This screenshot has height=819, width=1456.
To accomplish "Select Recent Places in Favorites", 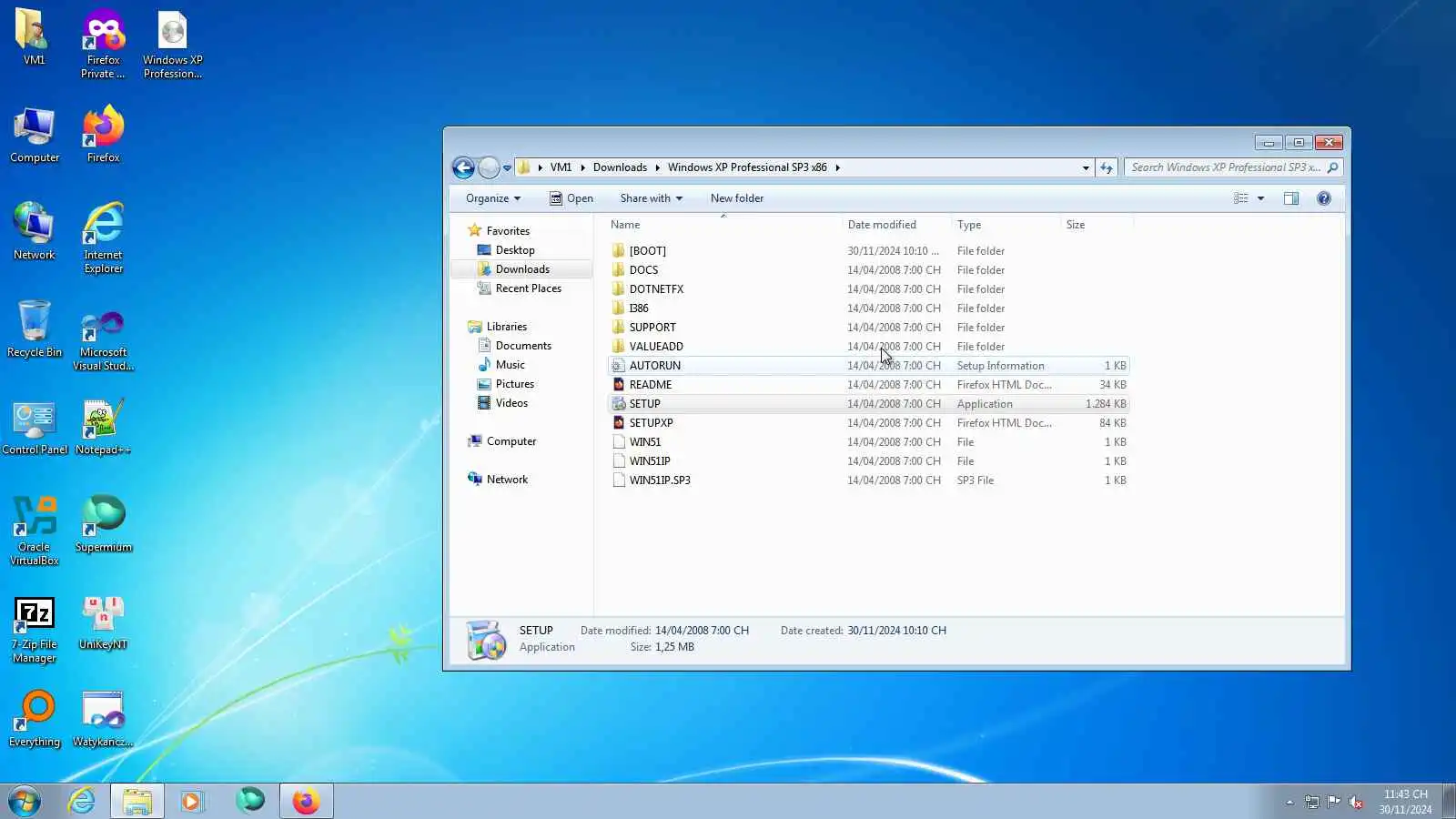I will [x=528, y=288].
